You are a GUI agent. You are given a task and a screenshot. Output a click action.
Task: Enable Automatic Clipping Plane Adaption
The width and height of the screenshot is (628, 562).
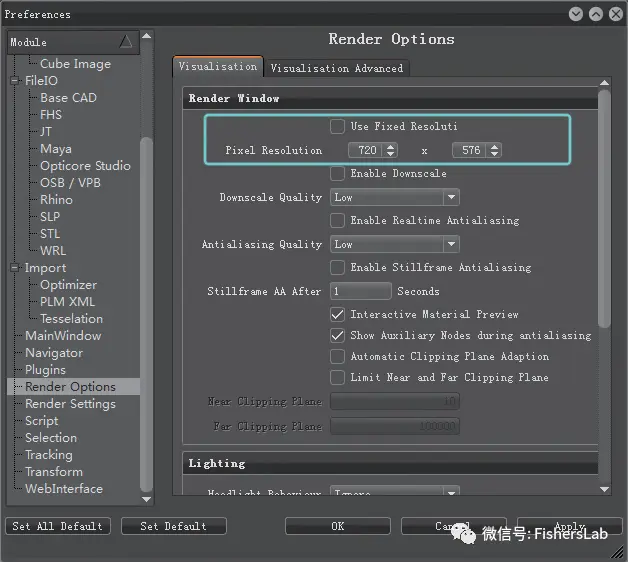click(337, 356)
